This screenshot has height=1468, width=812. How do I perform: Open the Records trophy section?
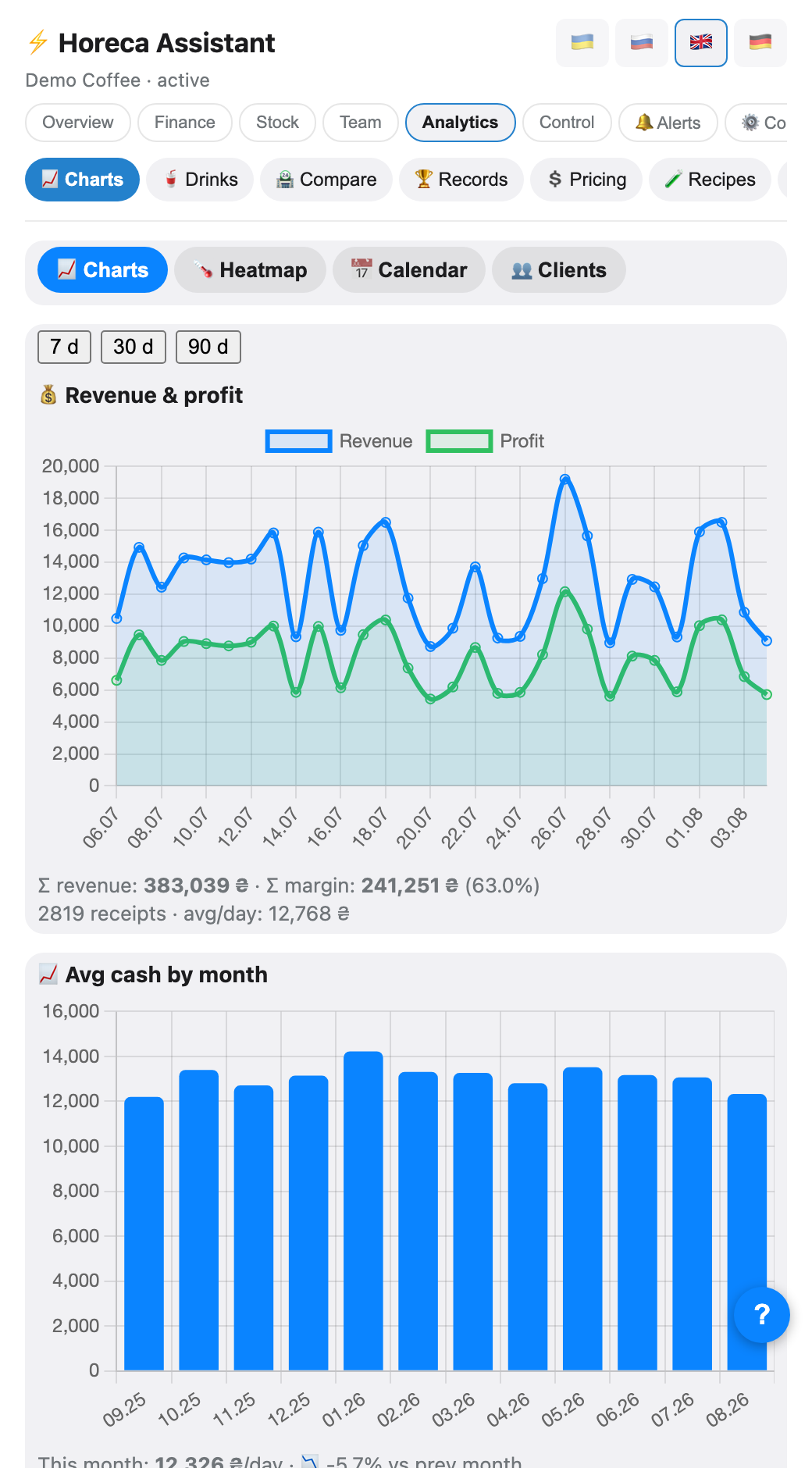click(x=461, y=180)
